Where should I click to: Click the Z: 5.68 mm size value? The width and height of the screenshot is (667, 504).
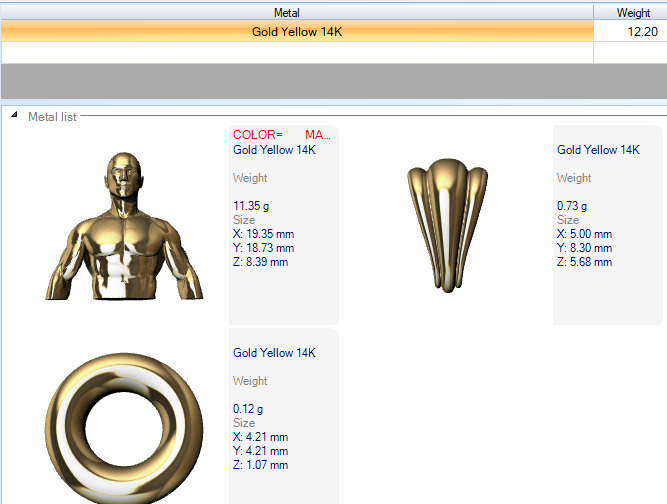click(x=584, y=262)
